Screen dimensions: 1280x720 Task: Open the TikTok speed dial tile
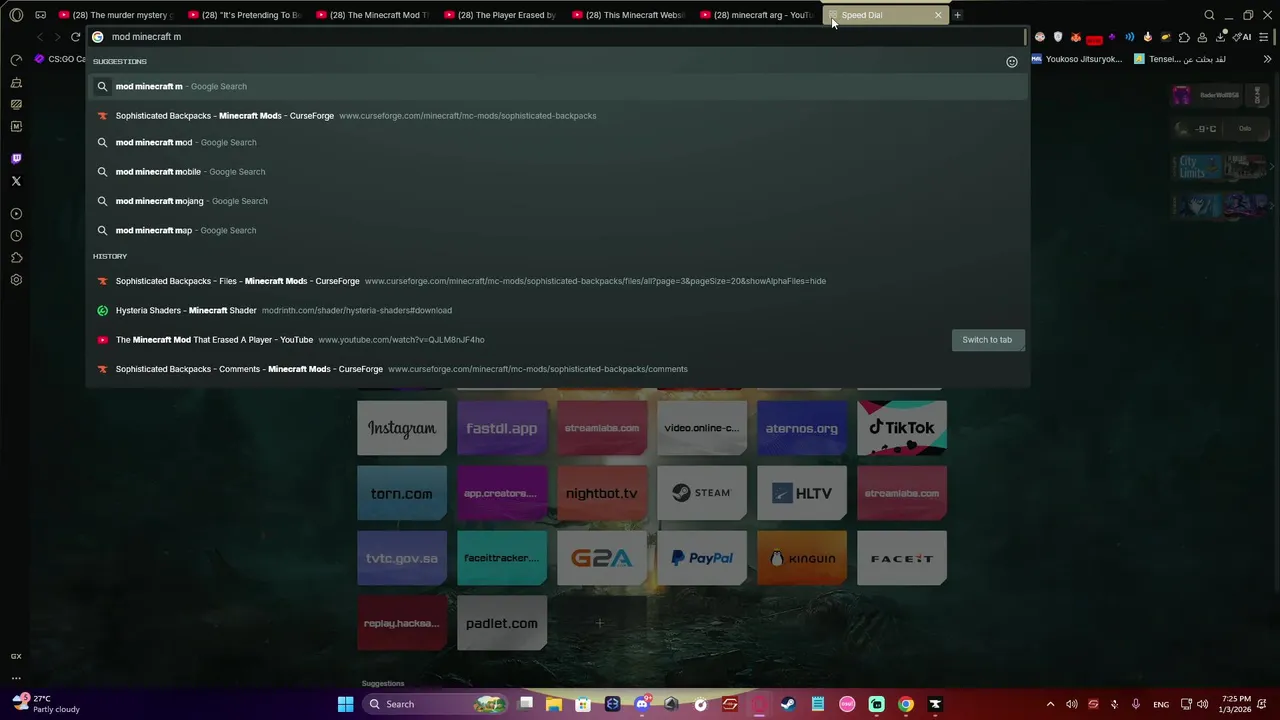coord(902,428)
